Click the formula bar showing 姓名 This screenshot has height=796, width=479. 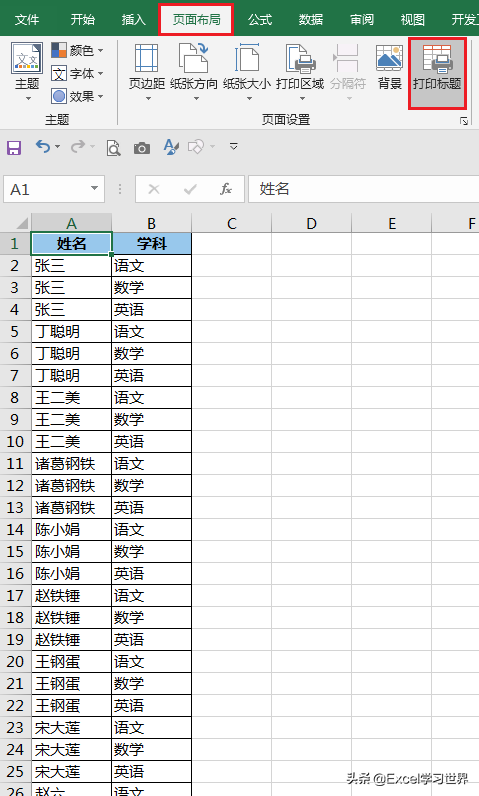pyautogui.click(x=363, y=189)
